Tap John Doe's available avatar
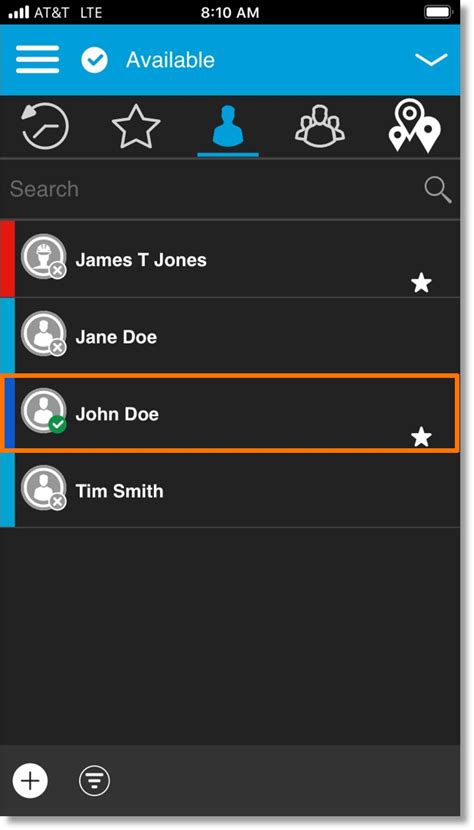474x830 pixels. (44, 411)
